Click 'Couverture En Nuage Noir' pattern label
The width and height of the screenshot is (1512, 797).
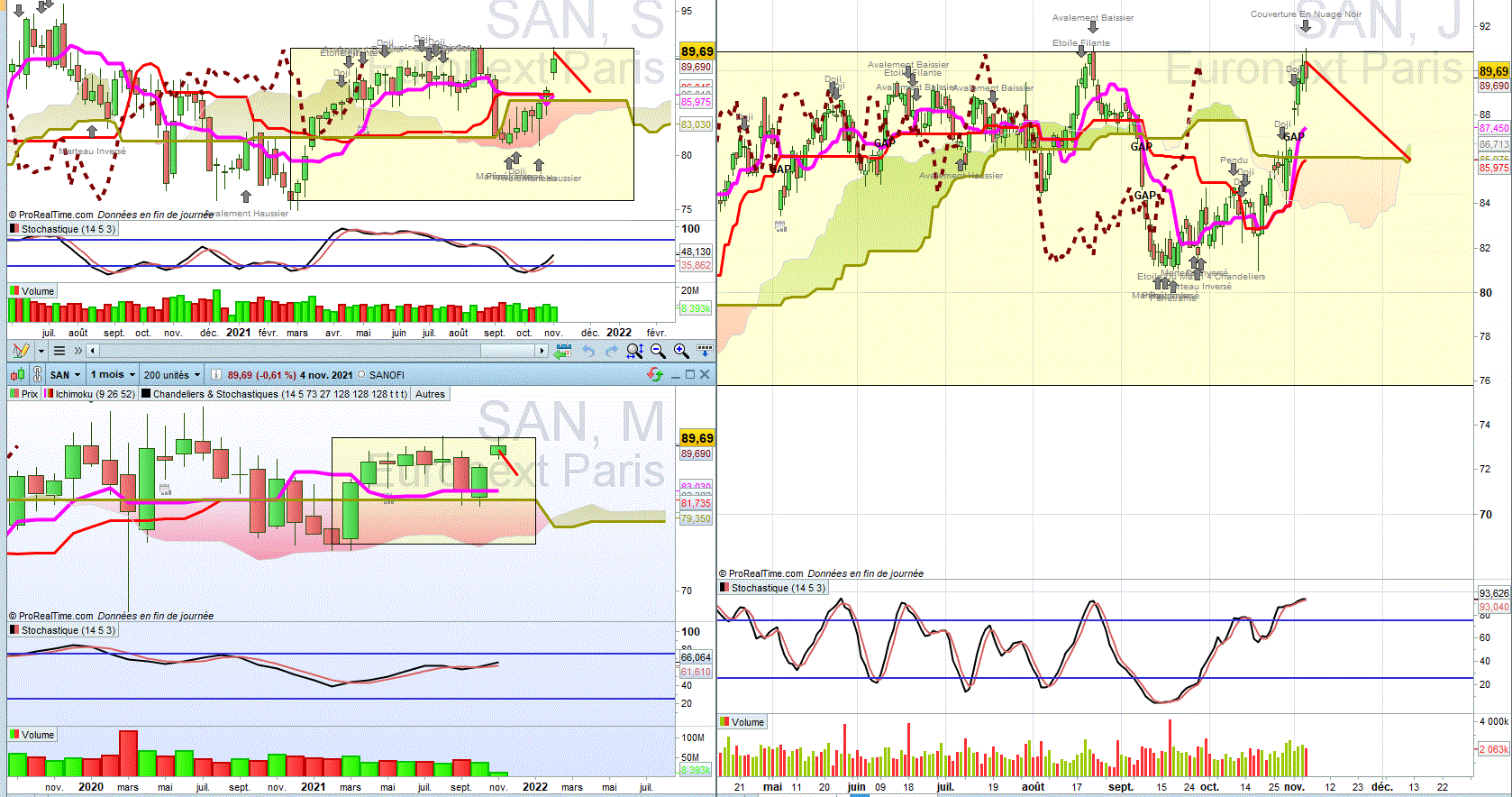[1306, 14]
